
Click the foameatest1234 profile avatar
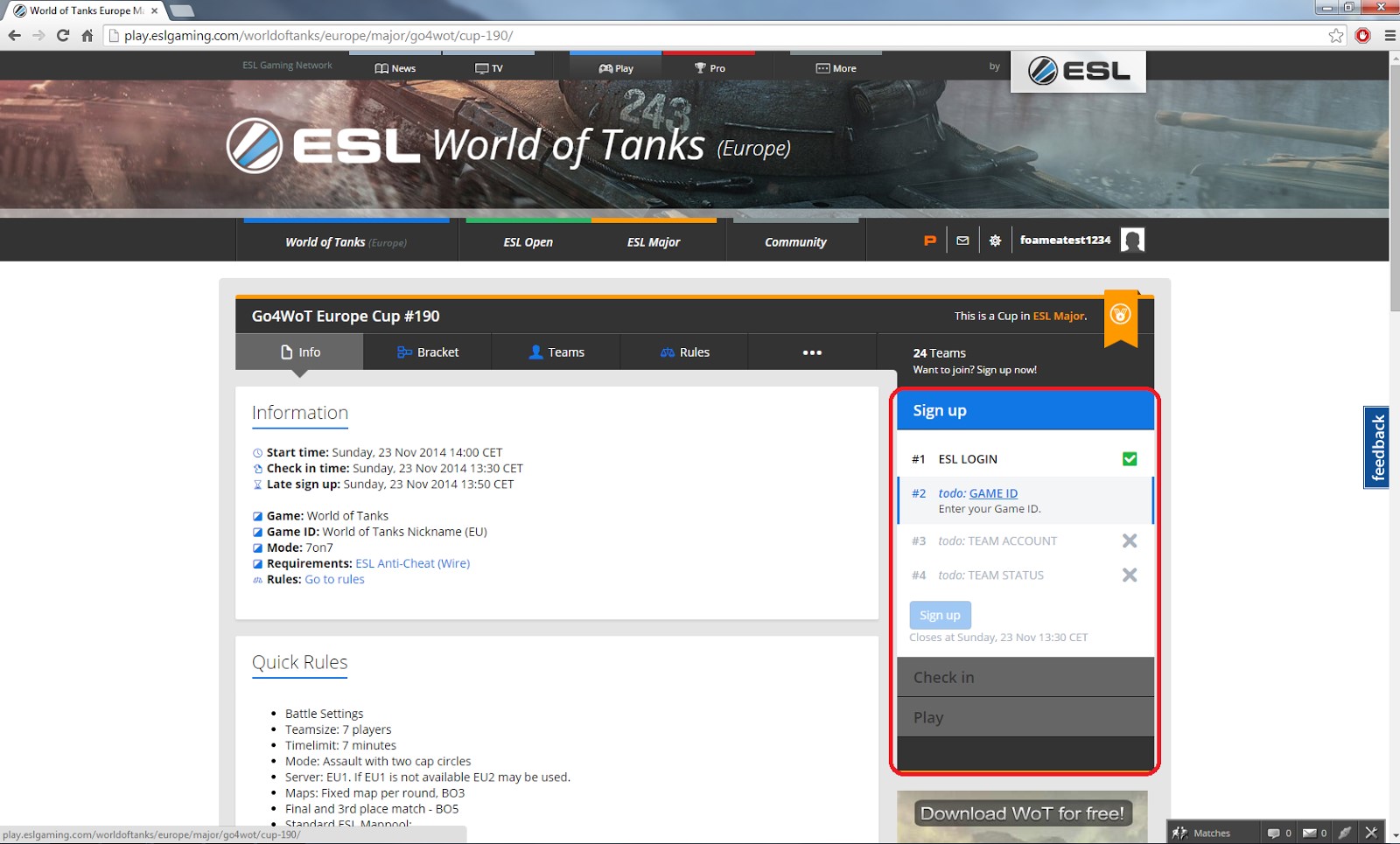1132,240
